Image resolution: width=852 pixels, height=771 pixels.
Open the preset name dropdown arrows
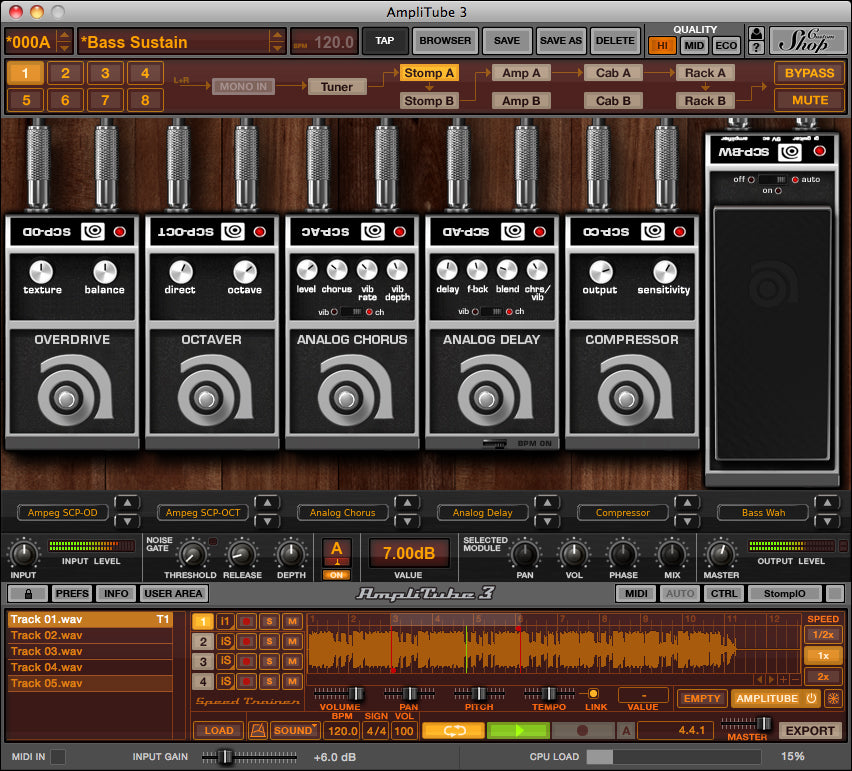(x=277, y=41)
